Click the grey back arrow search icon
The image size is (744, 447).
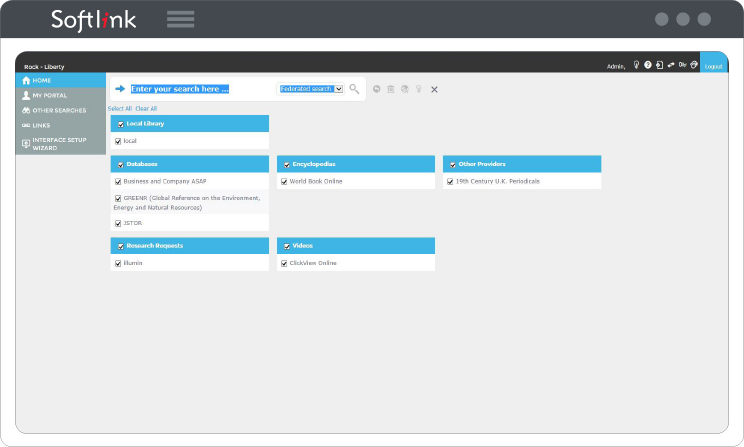[376, 89]
